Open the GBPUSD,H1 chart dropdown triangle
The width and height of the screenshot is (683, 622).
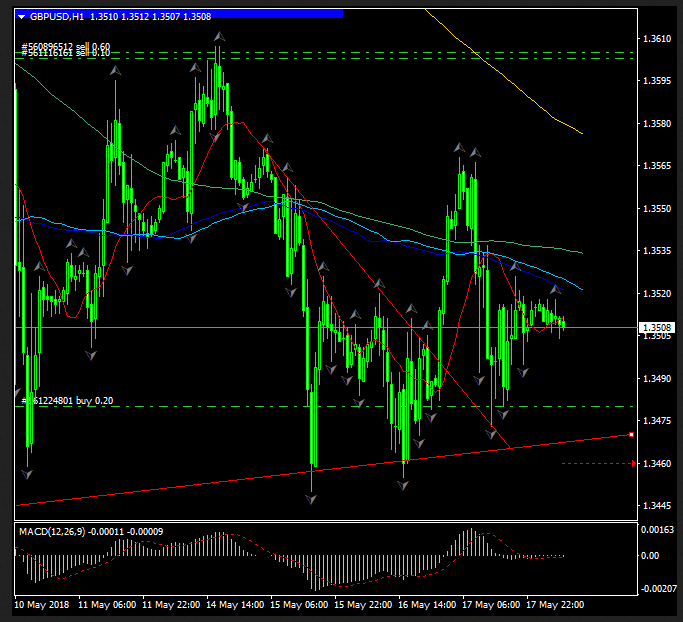tap(21, 16)
